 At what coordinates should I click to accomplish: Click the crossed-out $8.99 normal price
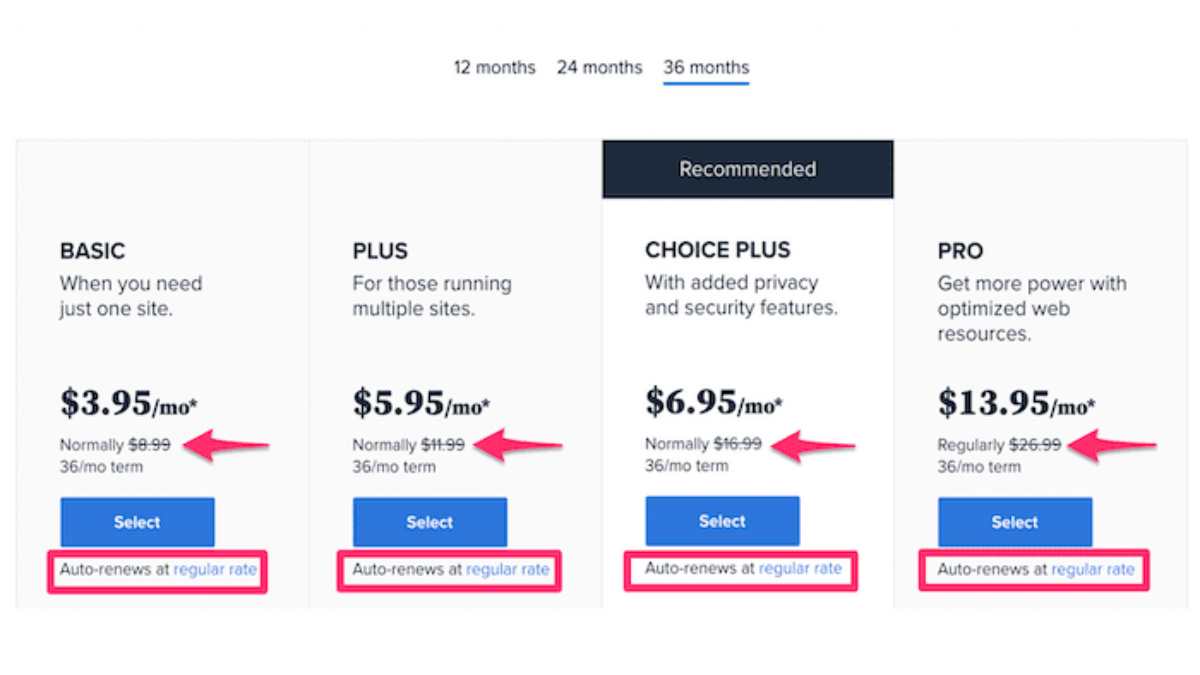coord(149,445)
